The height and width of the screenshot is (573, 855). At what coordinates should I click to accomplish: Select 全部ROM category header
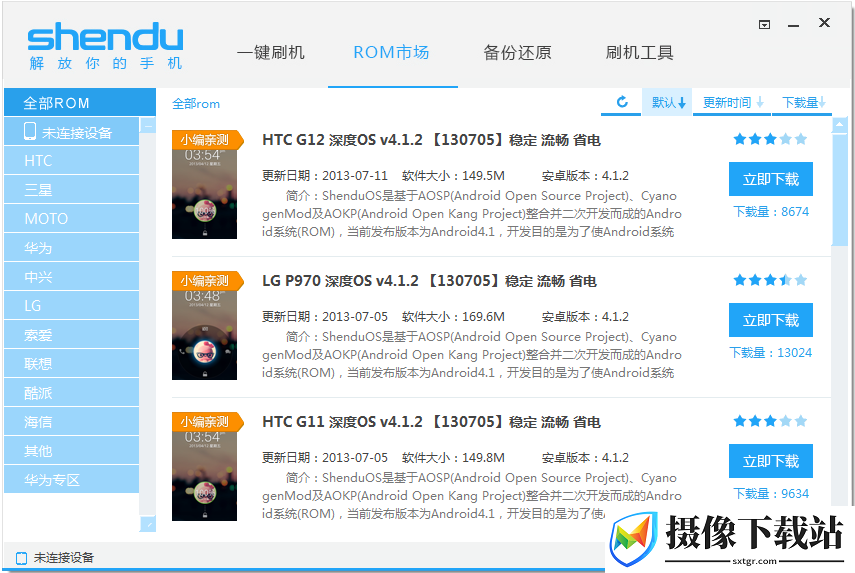pos(80,102)
